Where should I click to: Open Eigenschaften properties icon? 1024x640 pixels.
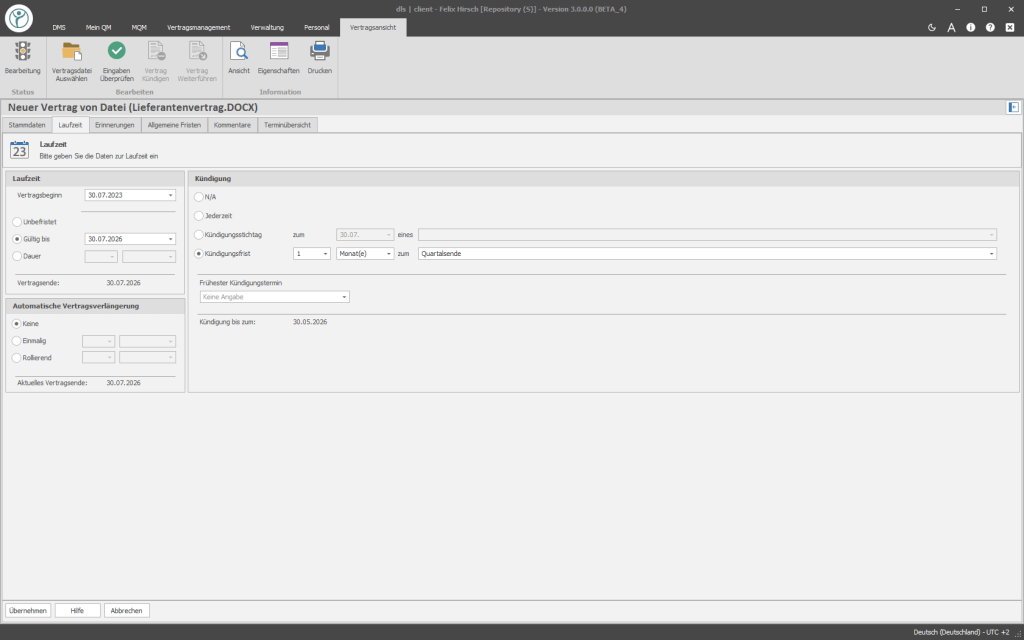pos(279,51)
